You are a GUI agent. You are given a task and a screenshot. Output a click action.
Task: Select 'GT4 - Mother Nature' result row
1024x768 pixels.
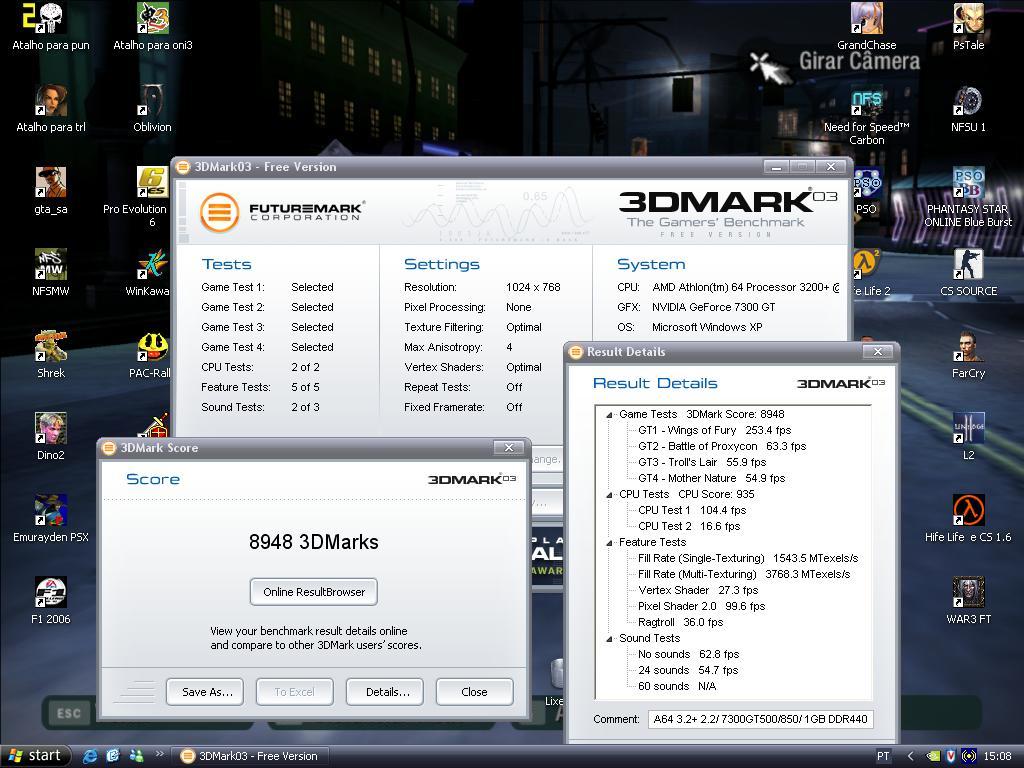tap(711, 479)
